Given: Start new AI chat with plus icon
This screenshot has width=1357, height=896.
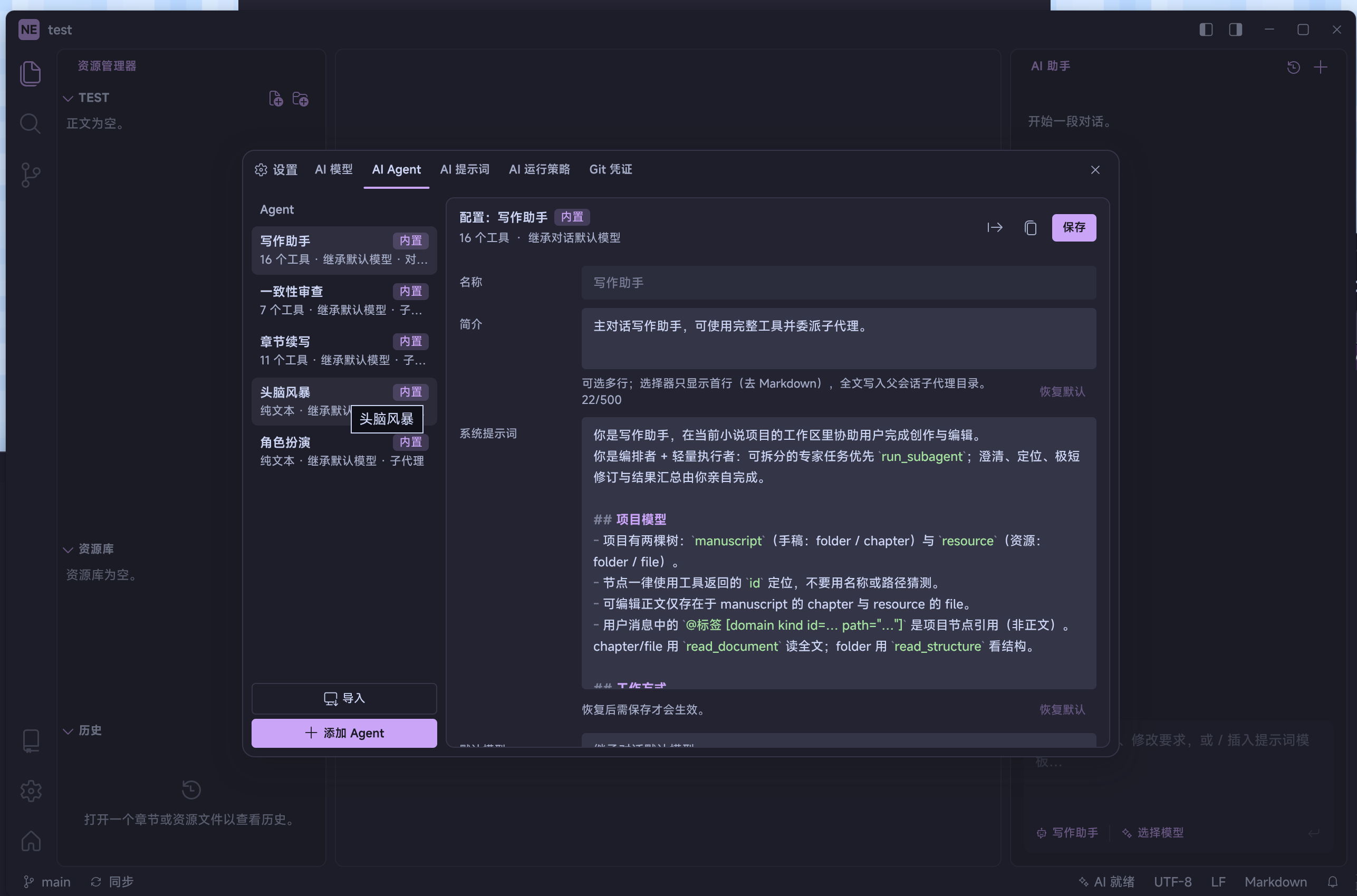Looking at the screenshot, I should [1321, 68].
